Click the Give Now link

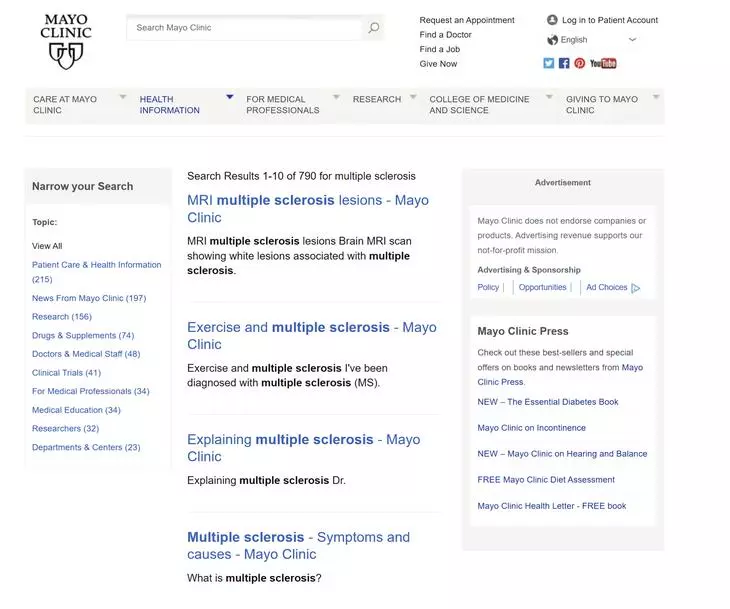coord(438,64)
